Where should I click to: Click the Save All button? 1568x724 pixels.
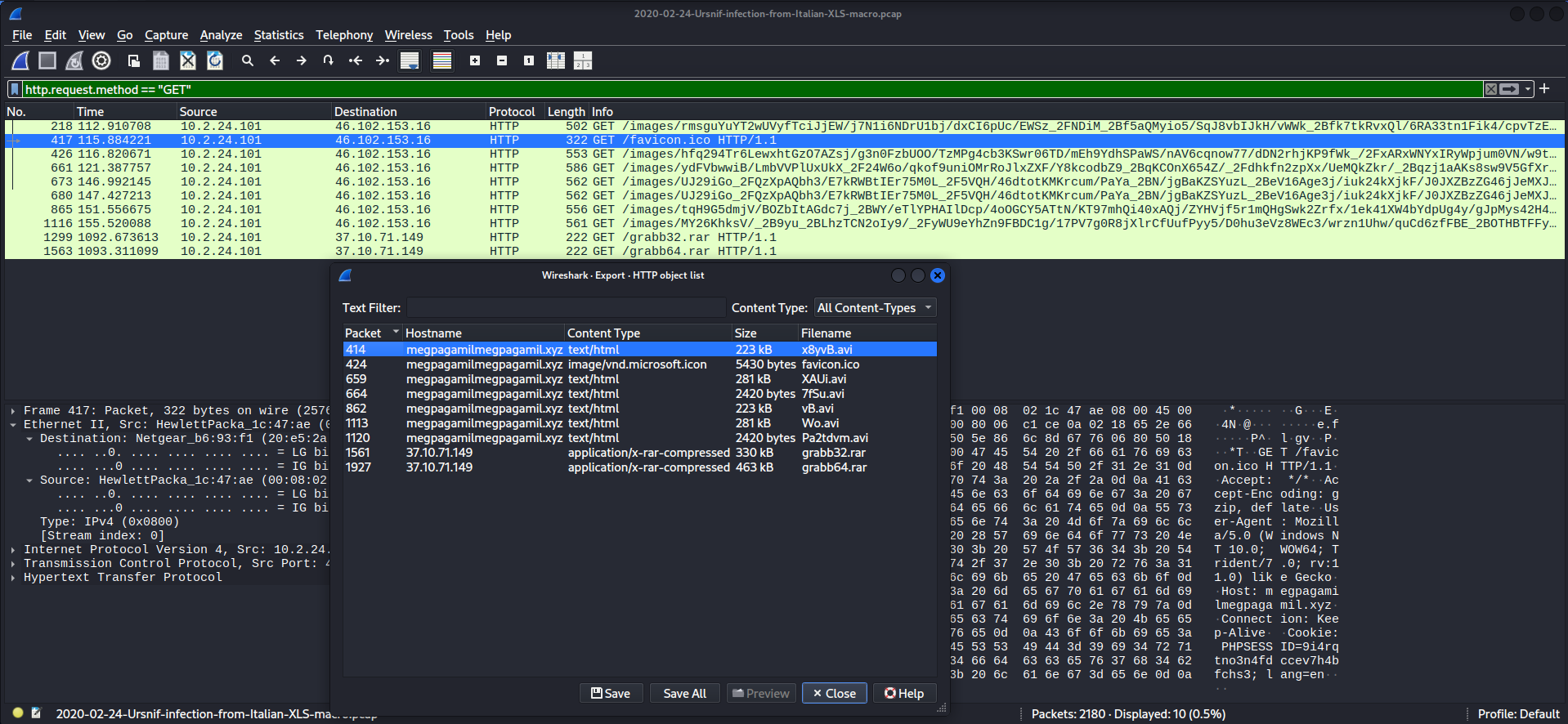tap(684, 693)
